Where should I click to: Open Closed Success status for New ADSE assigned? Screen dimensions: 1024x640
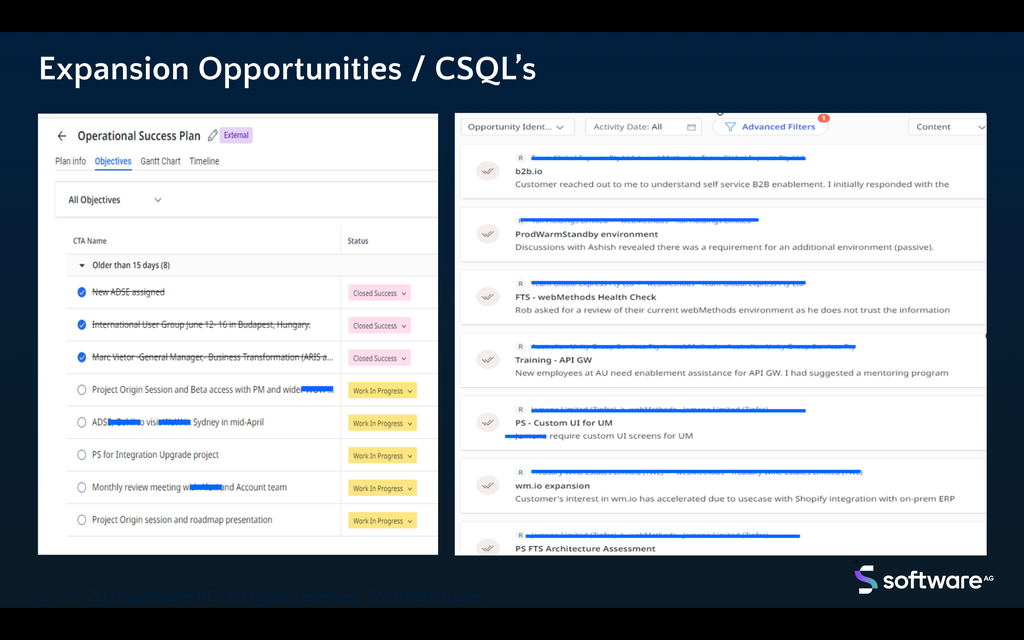coord(379,293)
